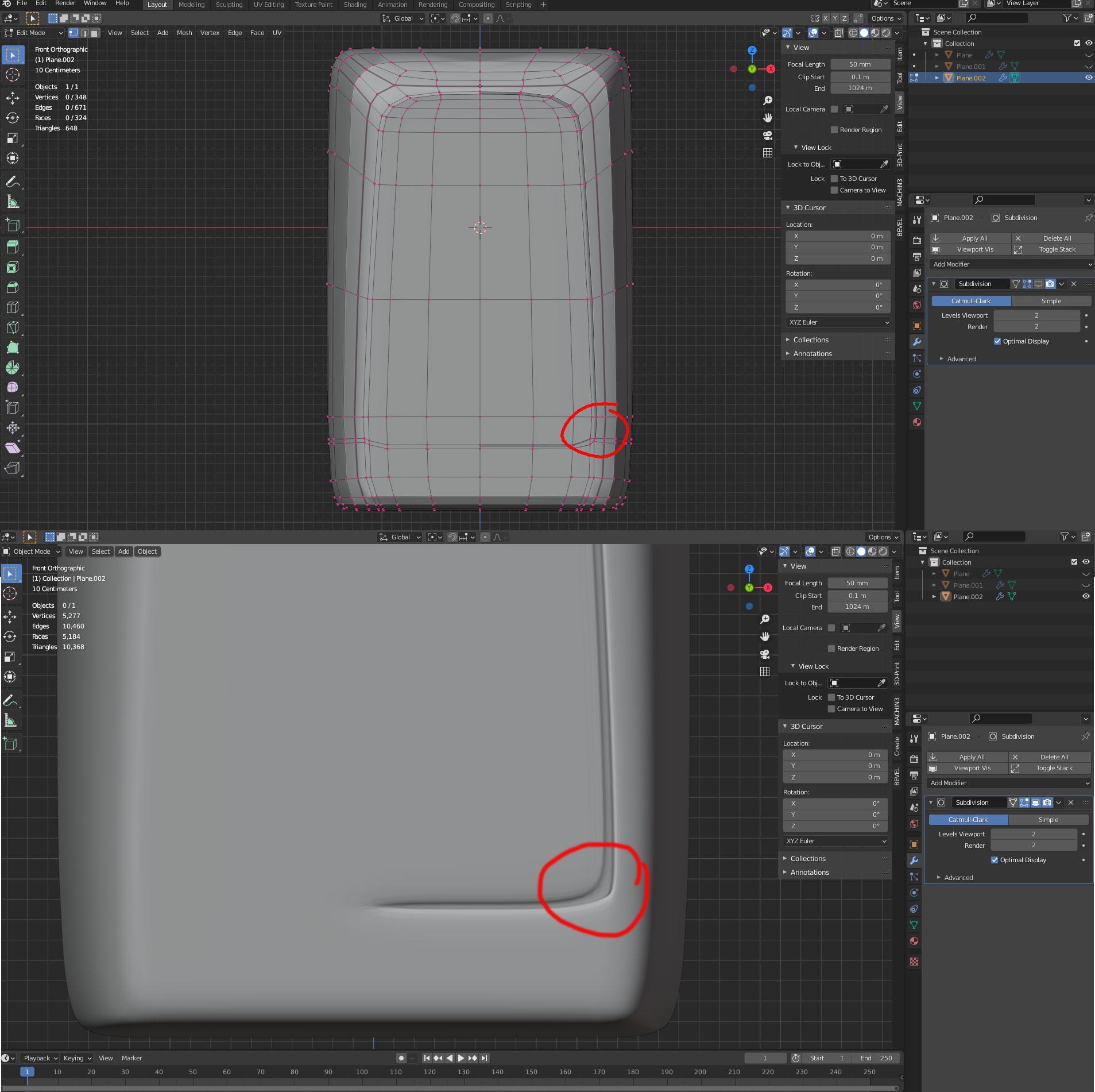This screenshot has height=1092, width=1095.
Task: Select the Spin tool
Action: (12, 368)
